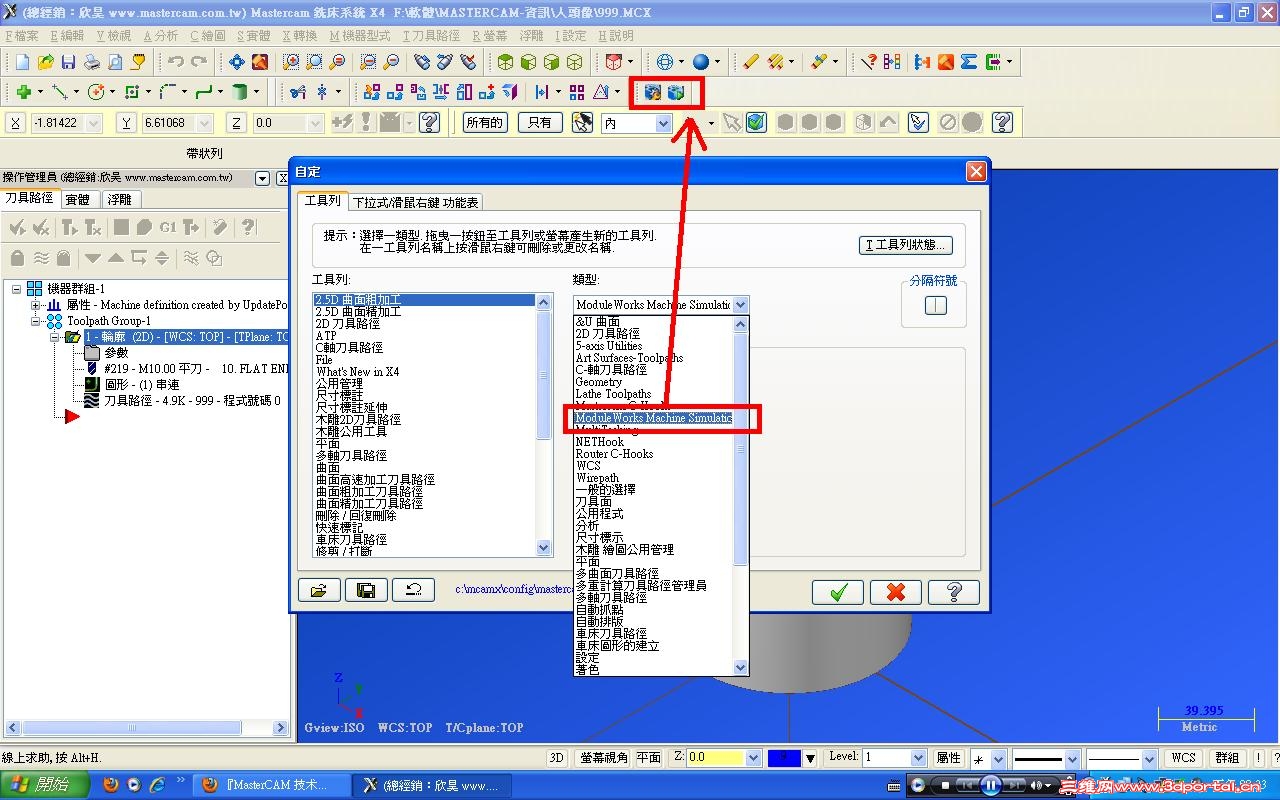Open the Z depth dropdown in status bar

coord(752,758)
